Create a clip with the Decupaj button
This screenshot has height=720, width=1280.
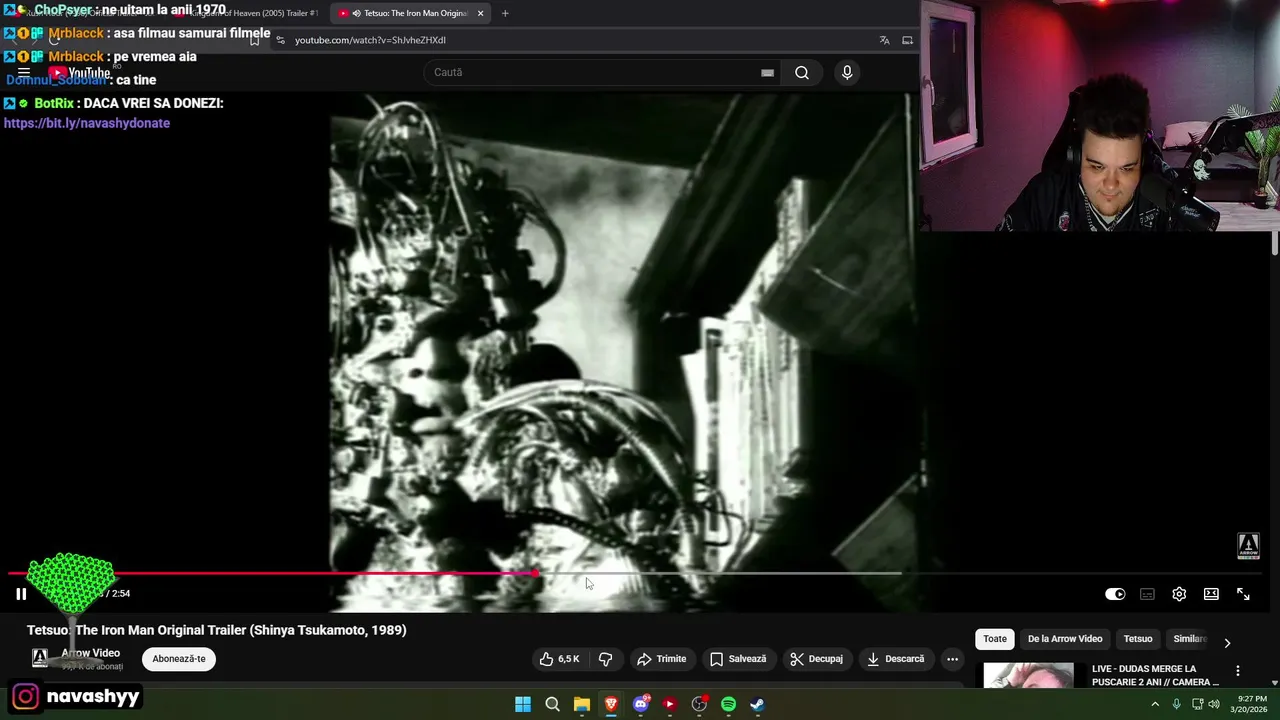[817, 659]
